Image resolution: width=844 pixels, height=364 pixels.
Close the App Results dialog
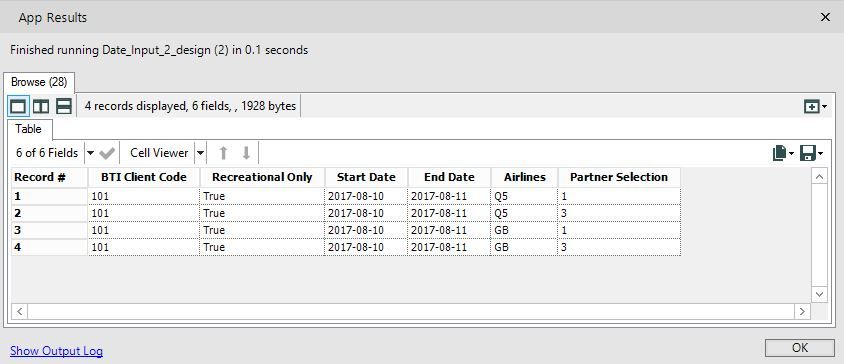point(825,17)
